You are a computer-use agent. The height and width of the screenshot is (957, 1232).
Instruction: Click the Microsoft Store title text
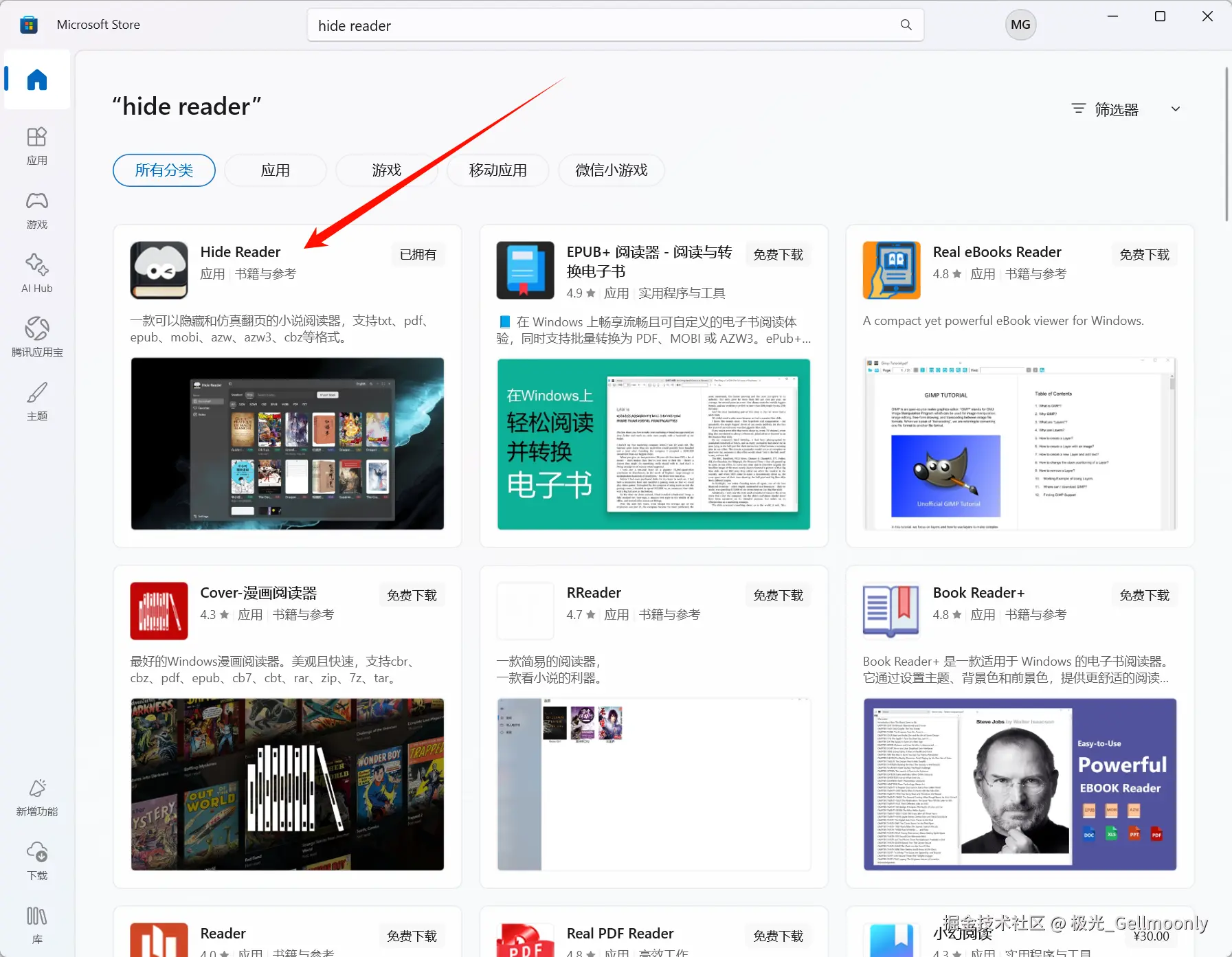98,25
